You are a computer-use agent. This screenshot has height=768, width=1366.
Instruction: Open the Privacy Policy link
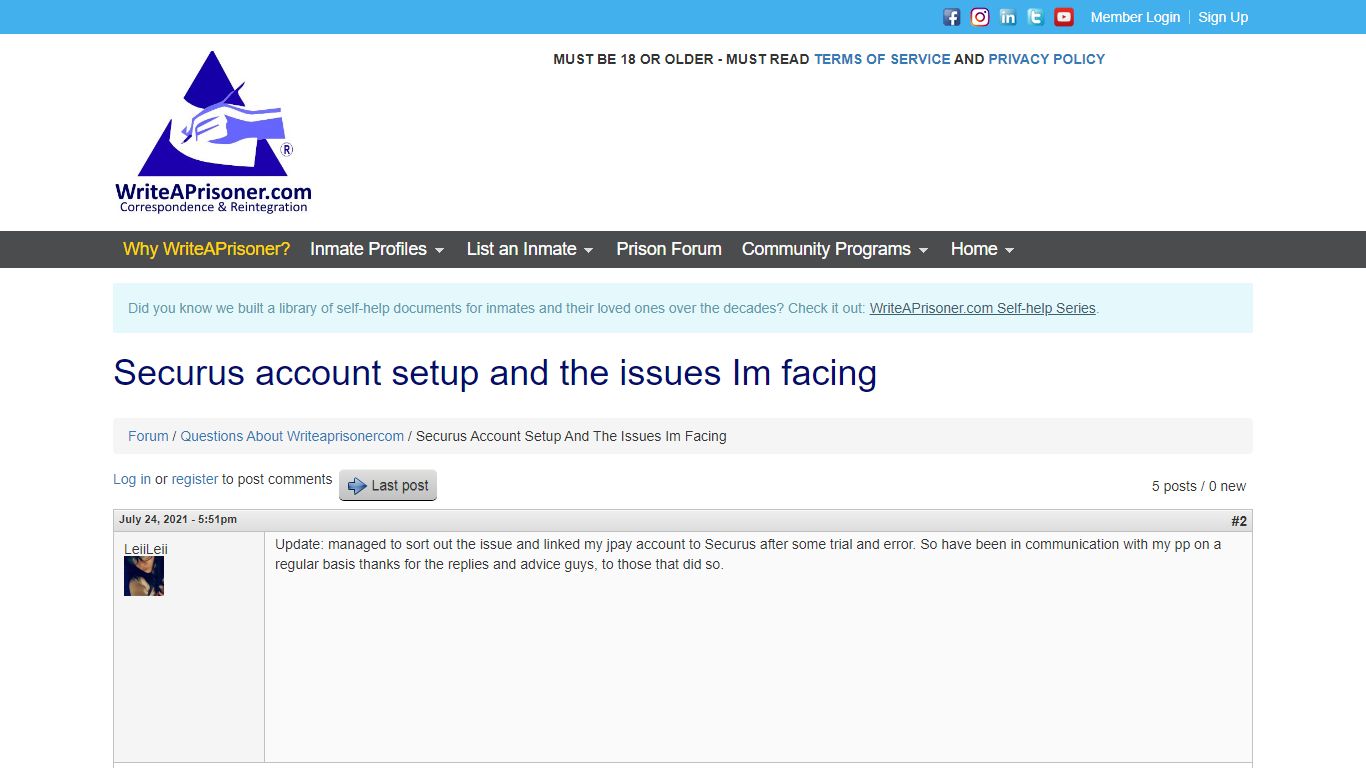pyautogui.click(x=1046, y=59)
